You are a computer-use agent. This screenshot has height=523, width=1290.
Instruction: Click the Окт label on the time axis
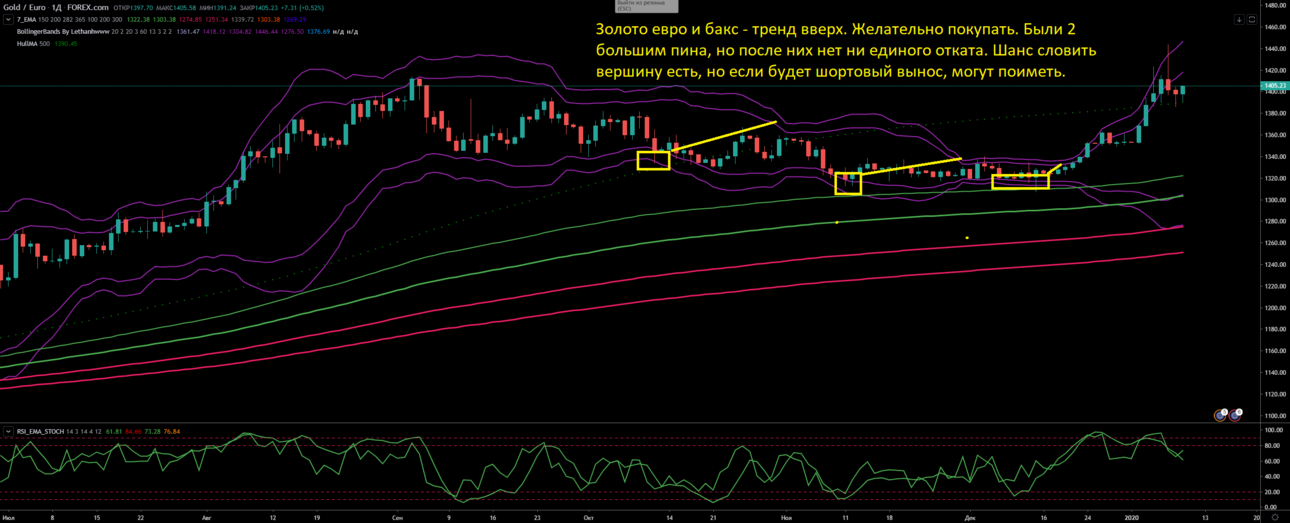[587, 518]
